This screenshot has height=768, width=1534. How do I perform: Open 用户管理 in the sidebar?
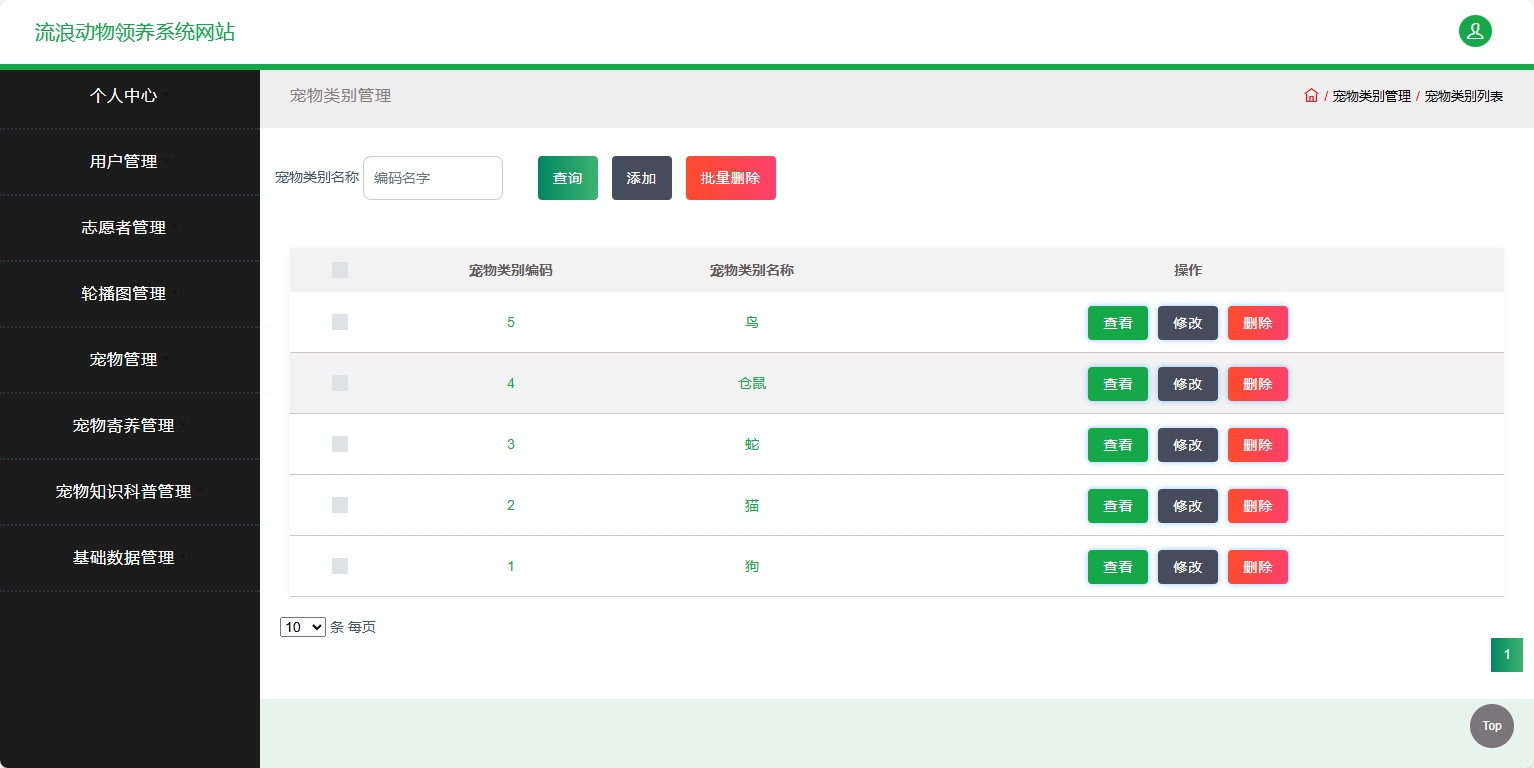pyautogui.click(x=130, y=162)
